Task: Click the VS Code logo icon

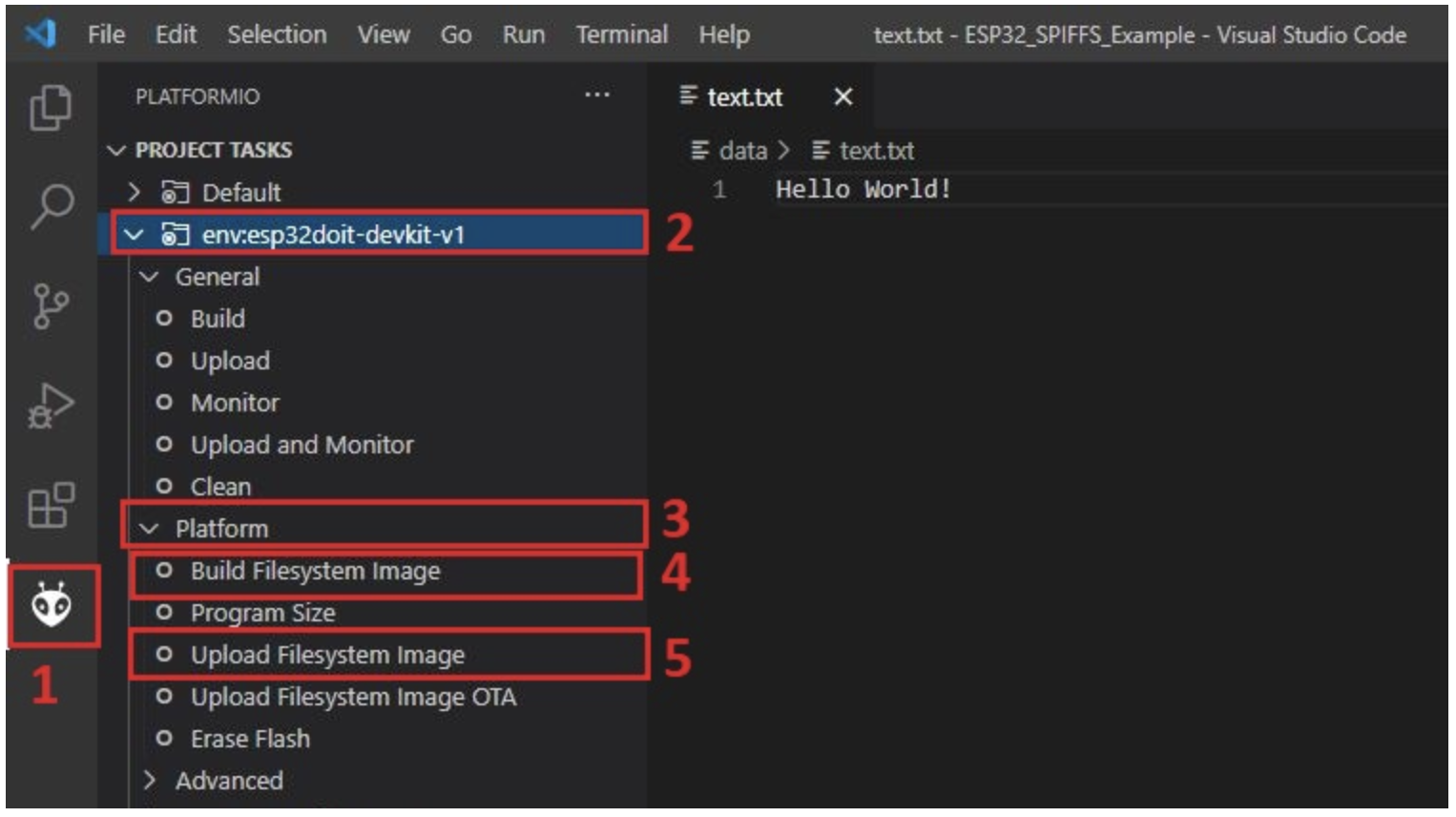Action: (x=40, y=34)
